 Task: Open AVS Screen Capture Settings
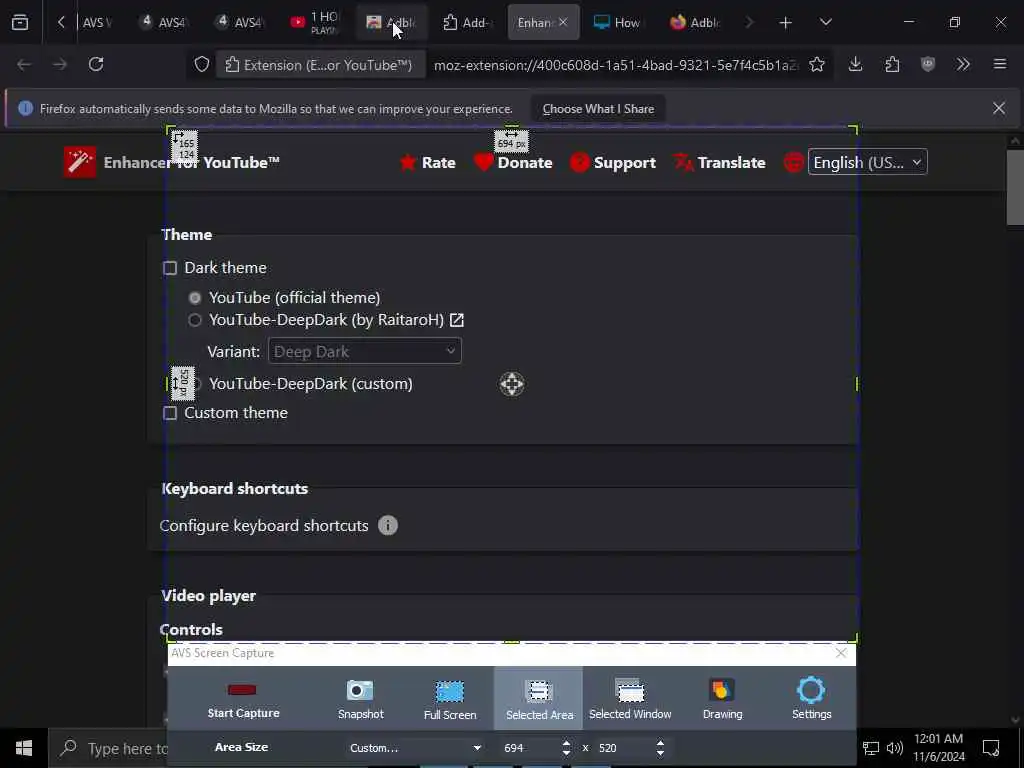[811, 699]
